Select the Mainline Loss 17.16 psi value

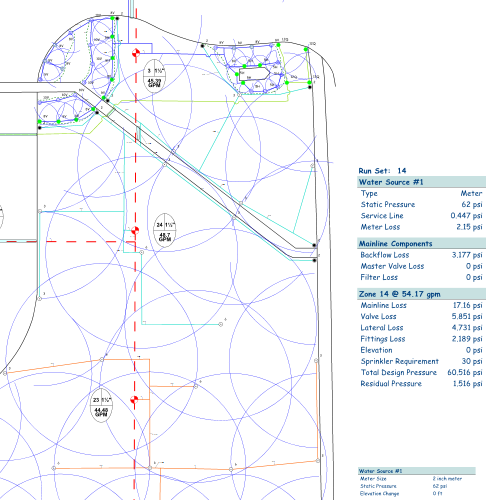(467, 305)
